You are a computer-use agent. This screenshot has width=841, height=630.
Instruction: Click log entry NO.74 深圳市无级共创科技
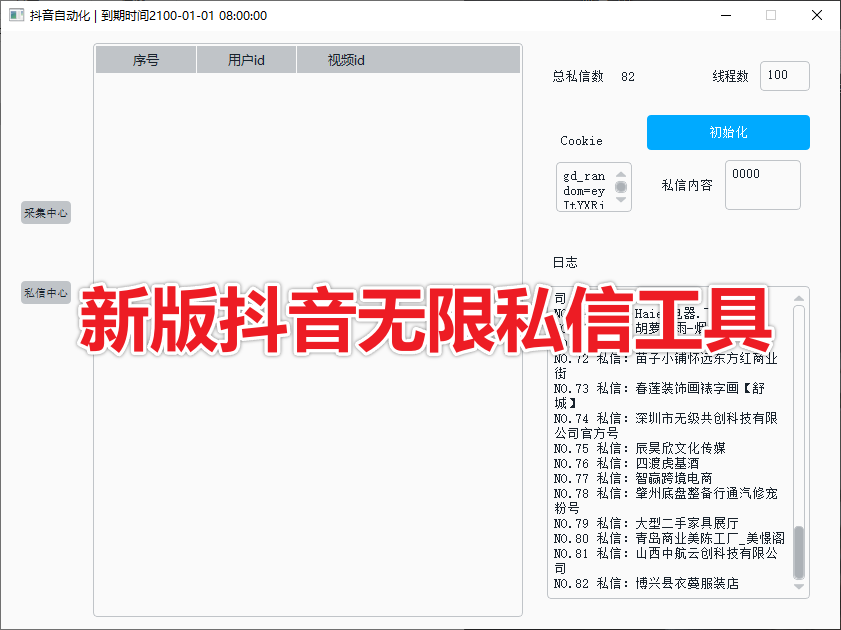(x=666, y=426)
